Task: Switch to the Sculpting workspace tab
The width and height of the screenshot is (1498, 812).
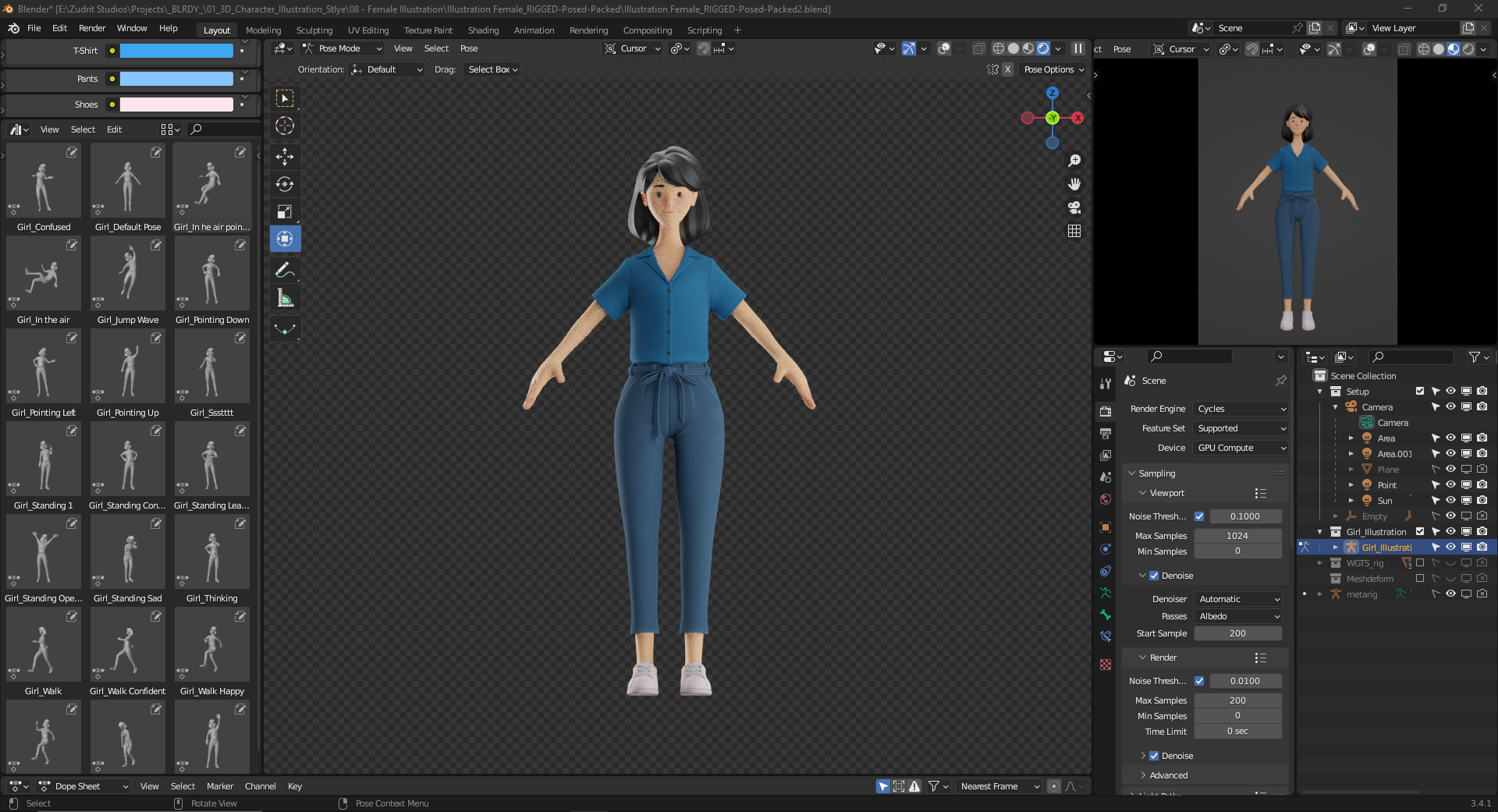Action: point(314,30)
